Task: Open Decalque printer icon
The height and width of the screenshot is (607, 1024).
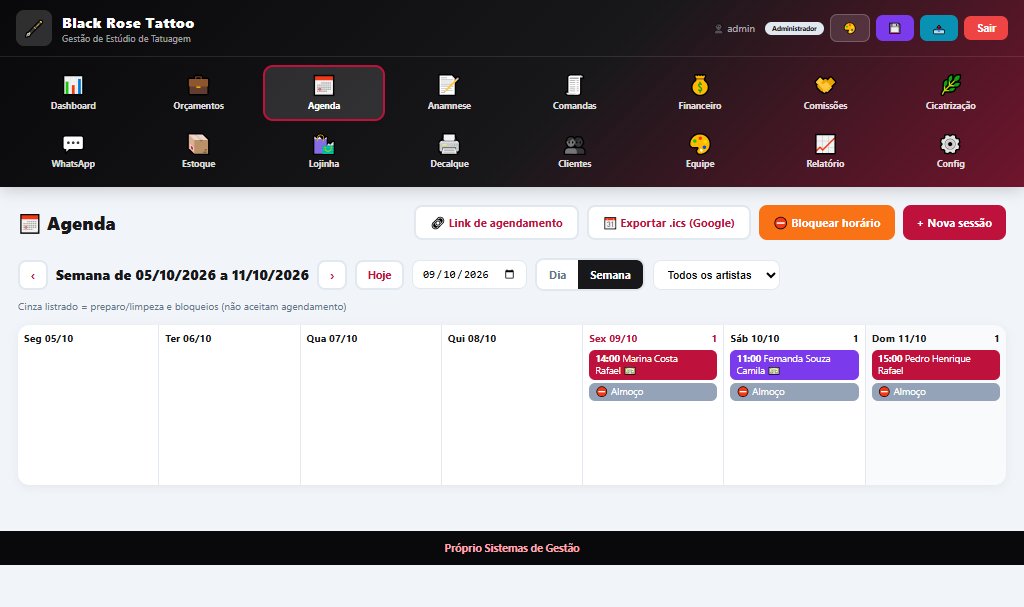Action: tap(449, 143)
